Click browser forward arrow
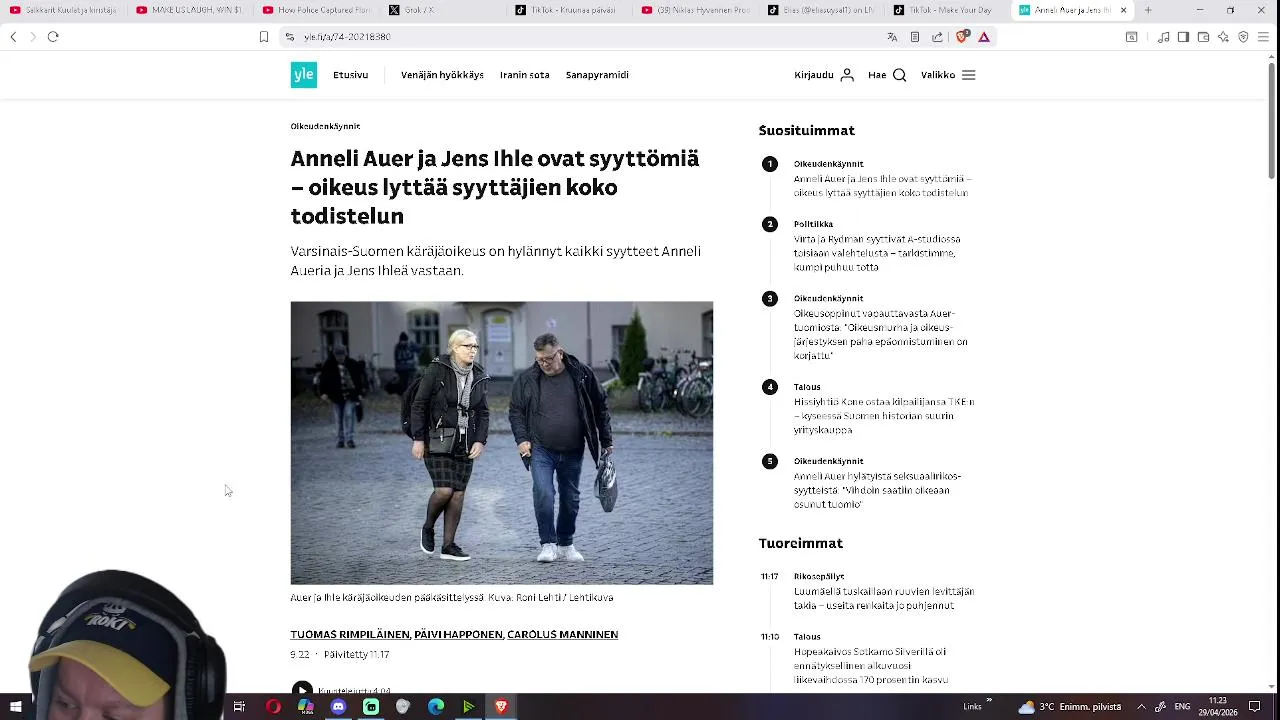 32,37
